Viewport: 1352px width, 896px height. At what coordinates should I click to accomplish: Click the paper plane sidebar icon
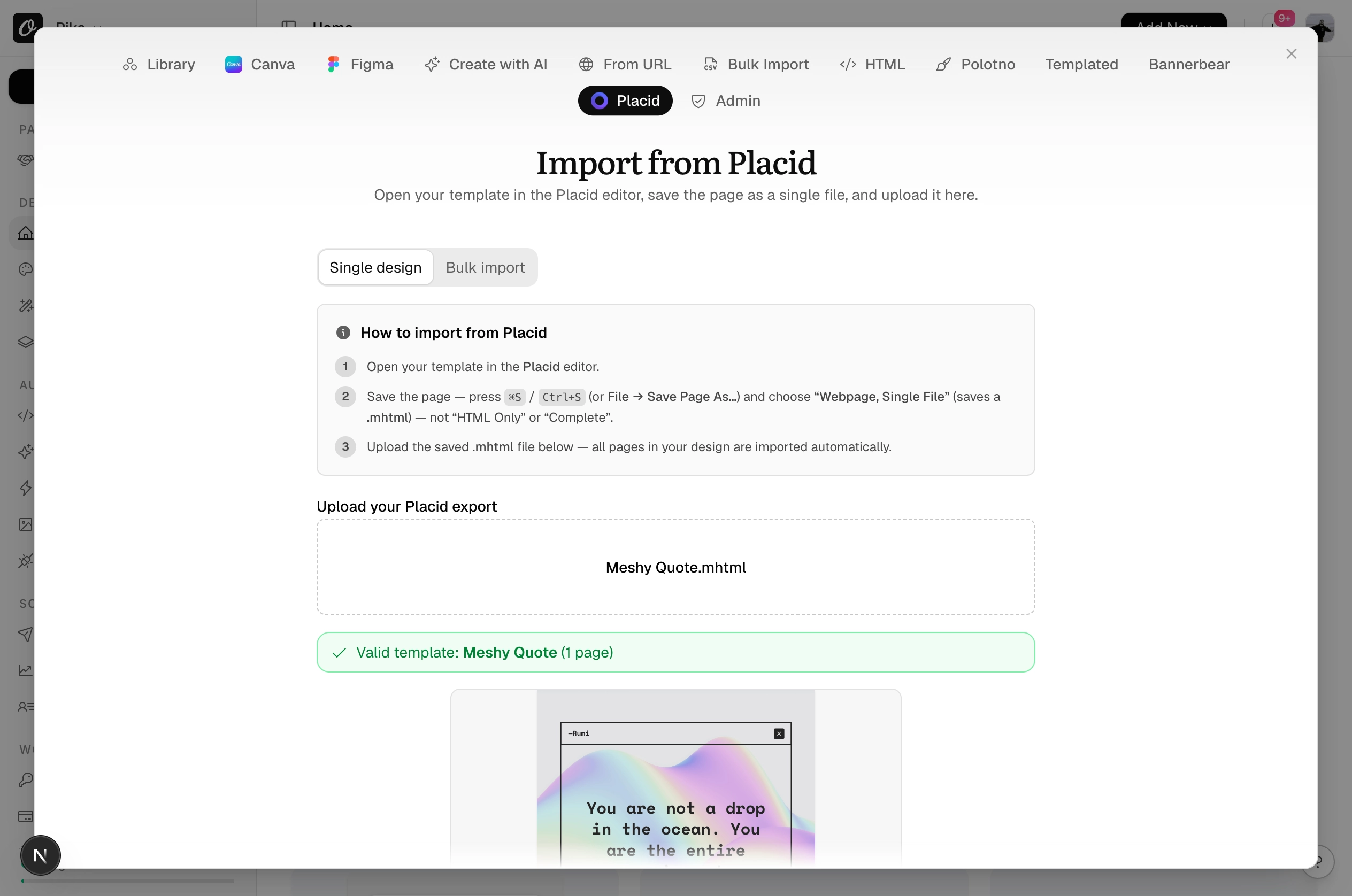[25, 634]
